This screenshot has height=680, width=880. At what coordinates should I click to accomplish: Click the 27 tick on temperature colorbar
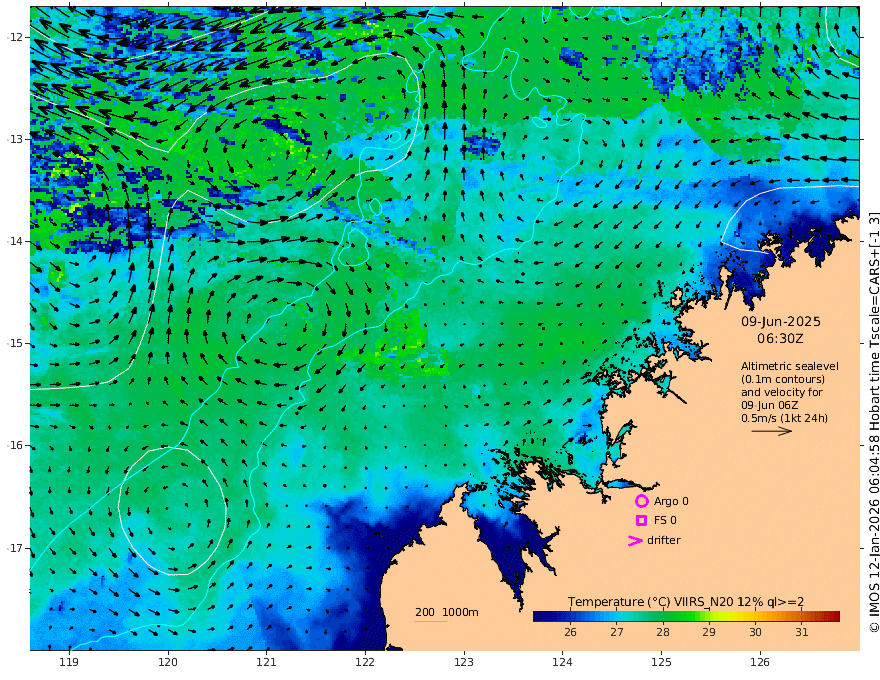pyautogui.click(x=617, y=632)
